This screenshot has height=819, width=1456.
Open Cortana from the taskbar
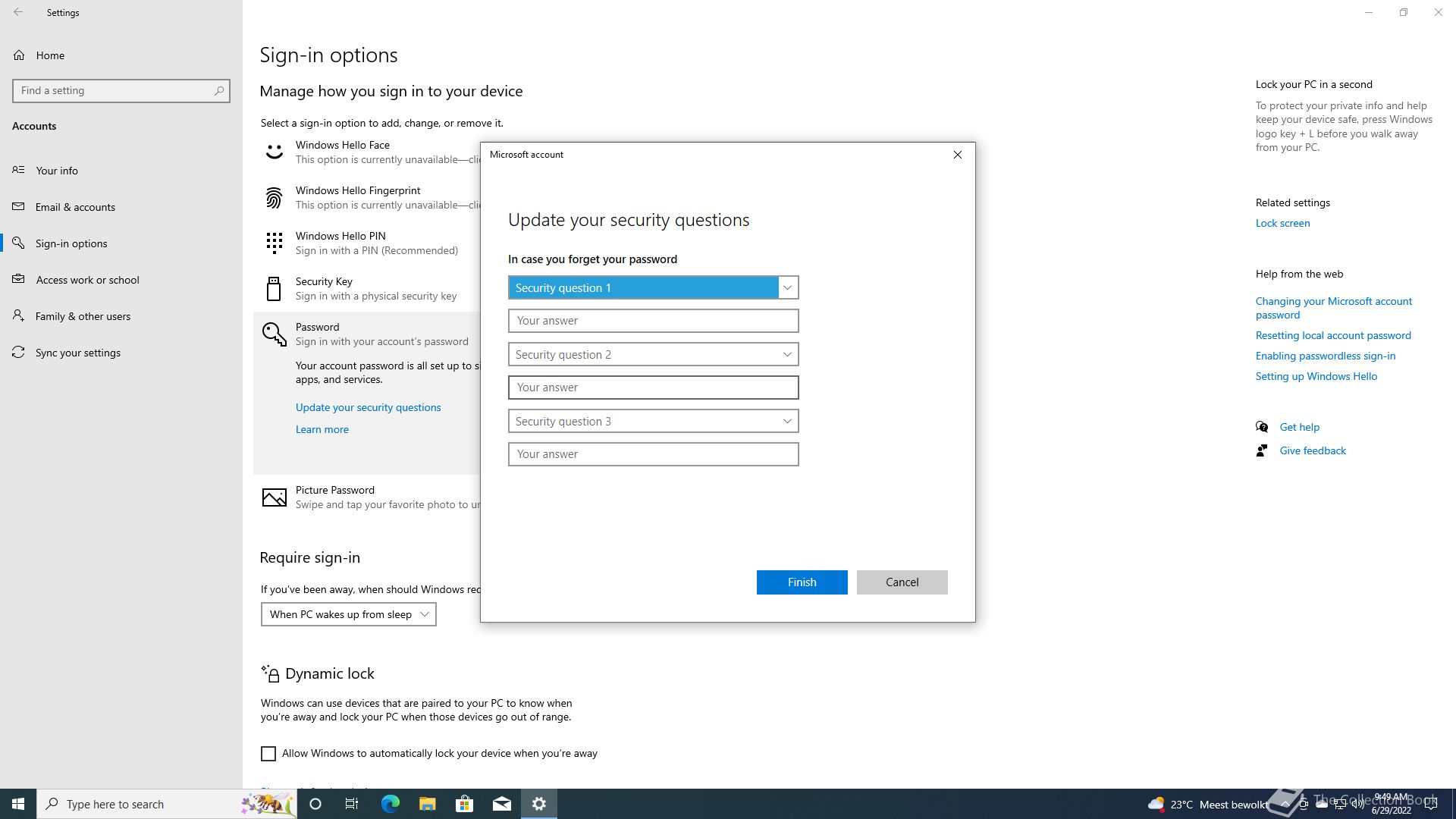point(315,804)
